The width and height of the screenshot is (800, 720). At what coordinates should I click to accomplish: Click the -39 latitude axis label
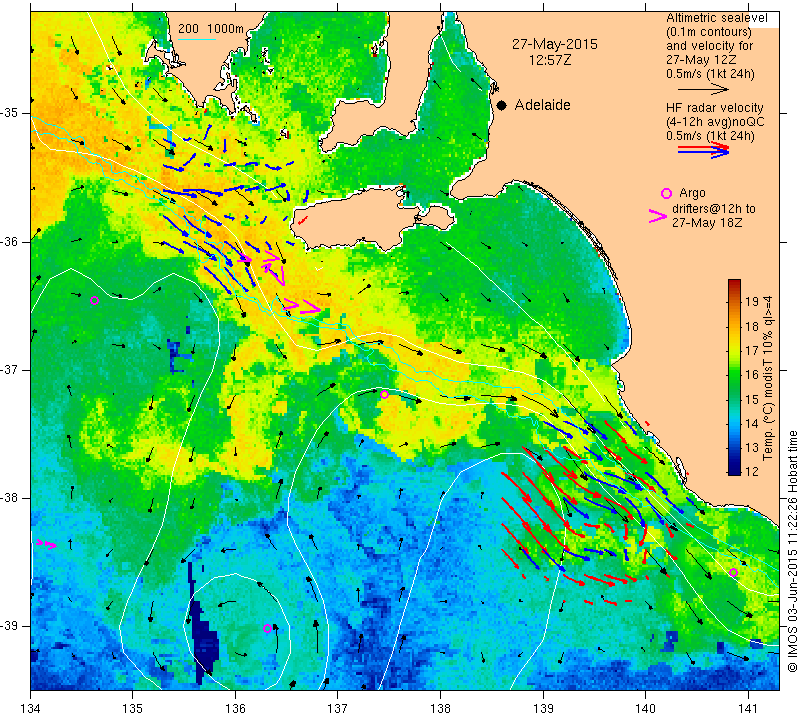pos(10,626)
